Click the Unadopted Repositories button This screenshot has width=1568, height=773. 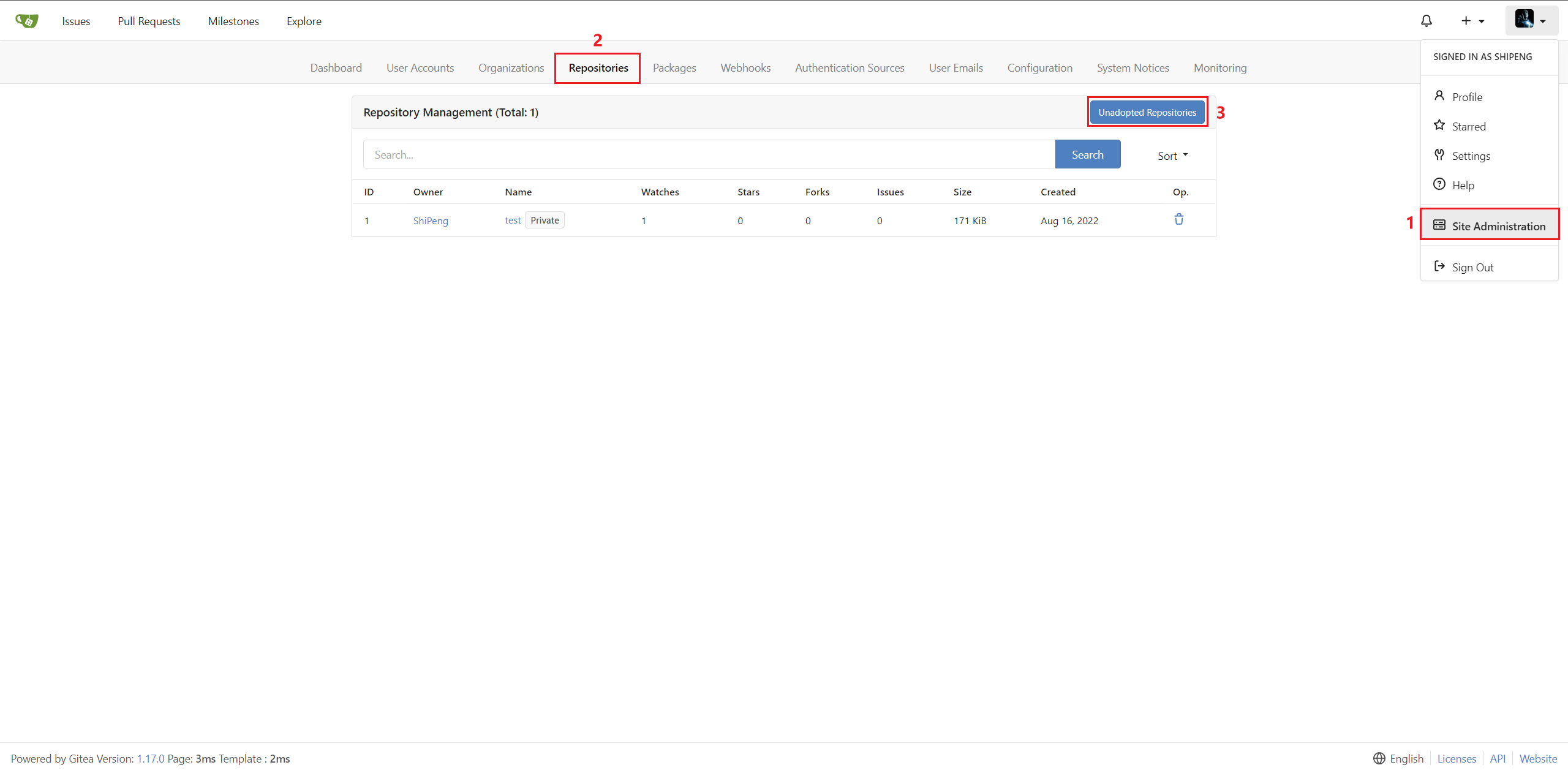tap(1147, 112)
